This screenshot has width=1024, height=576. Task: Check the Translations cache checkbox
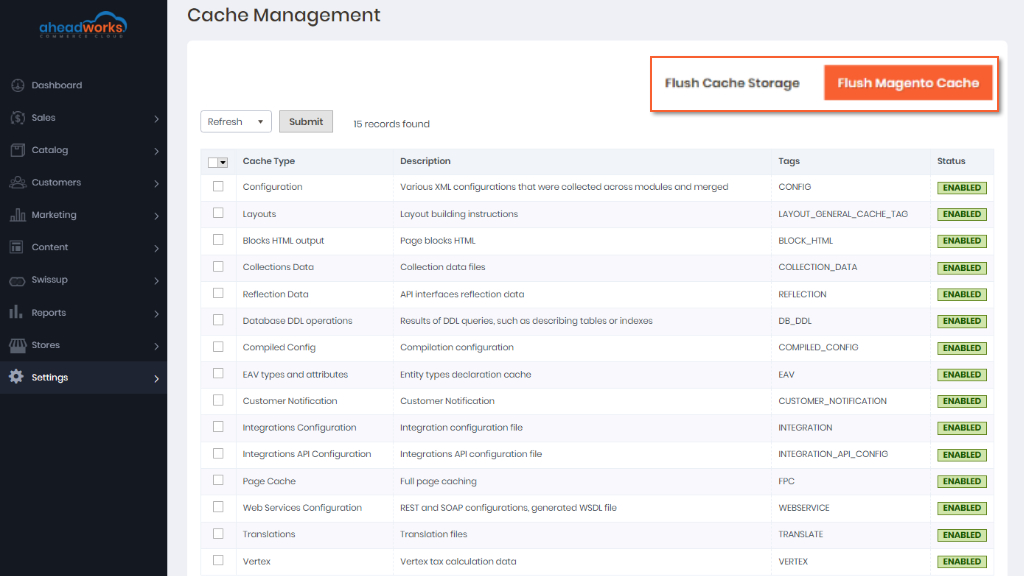click(218, 534)
